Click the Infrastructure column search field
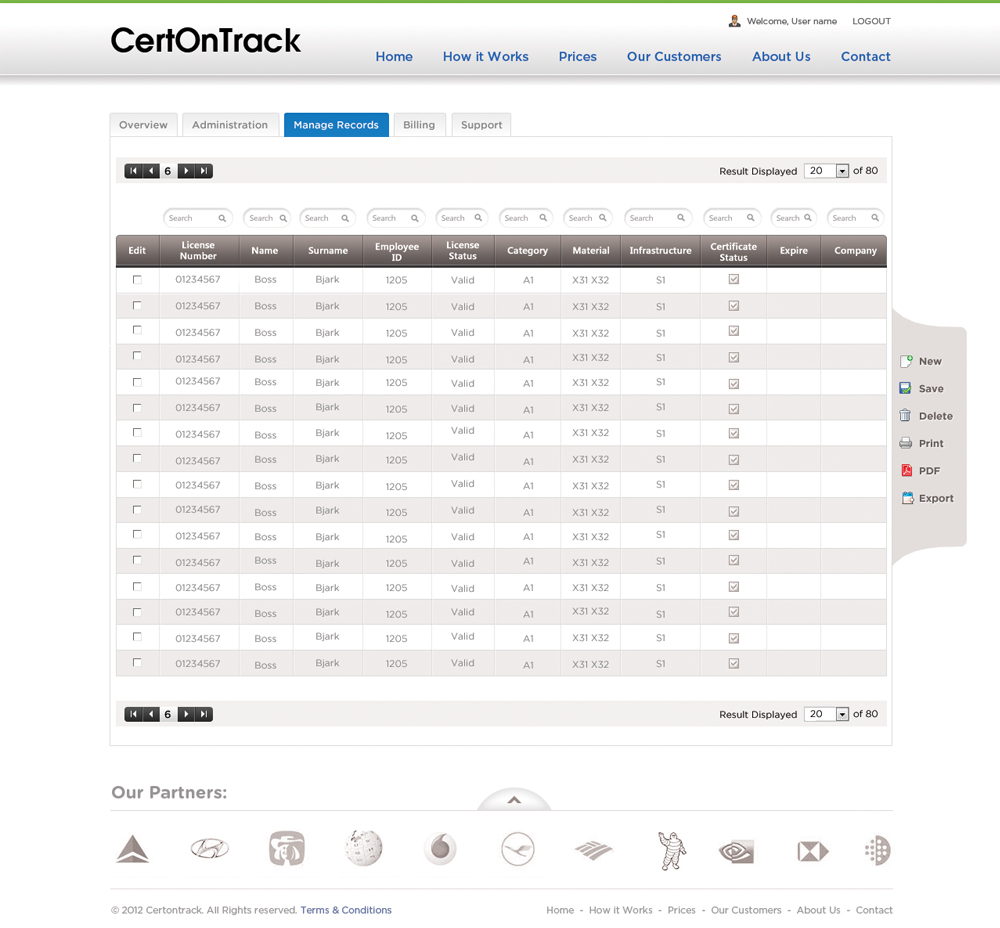 point(658,218)
